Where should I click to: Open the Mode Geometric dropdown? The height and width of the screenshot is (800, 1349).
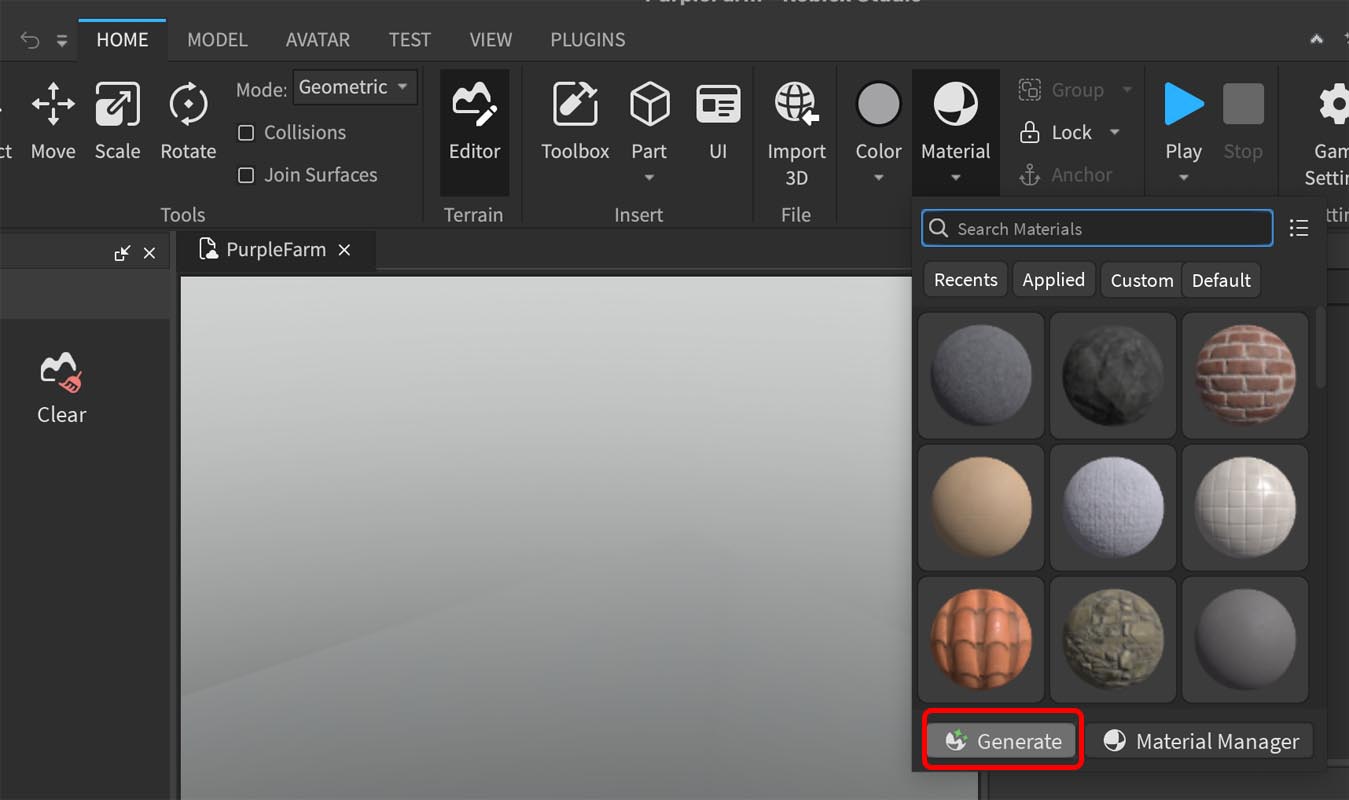(355, 87)
